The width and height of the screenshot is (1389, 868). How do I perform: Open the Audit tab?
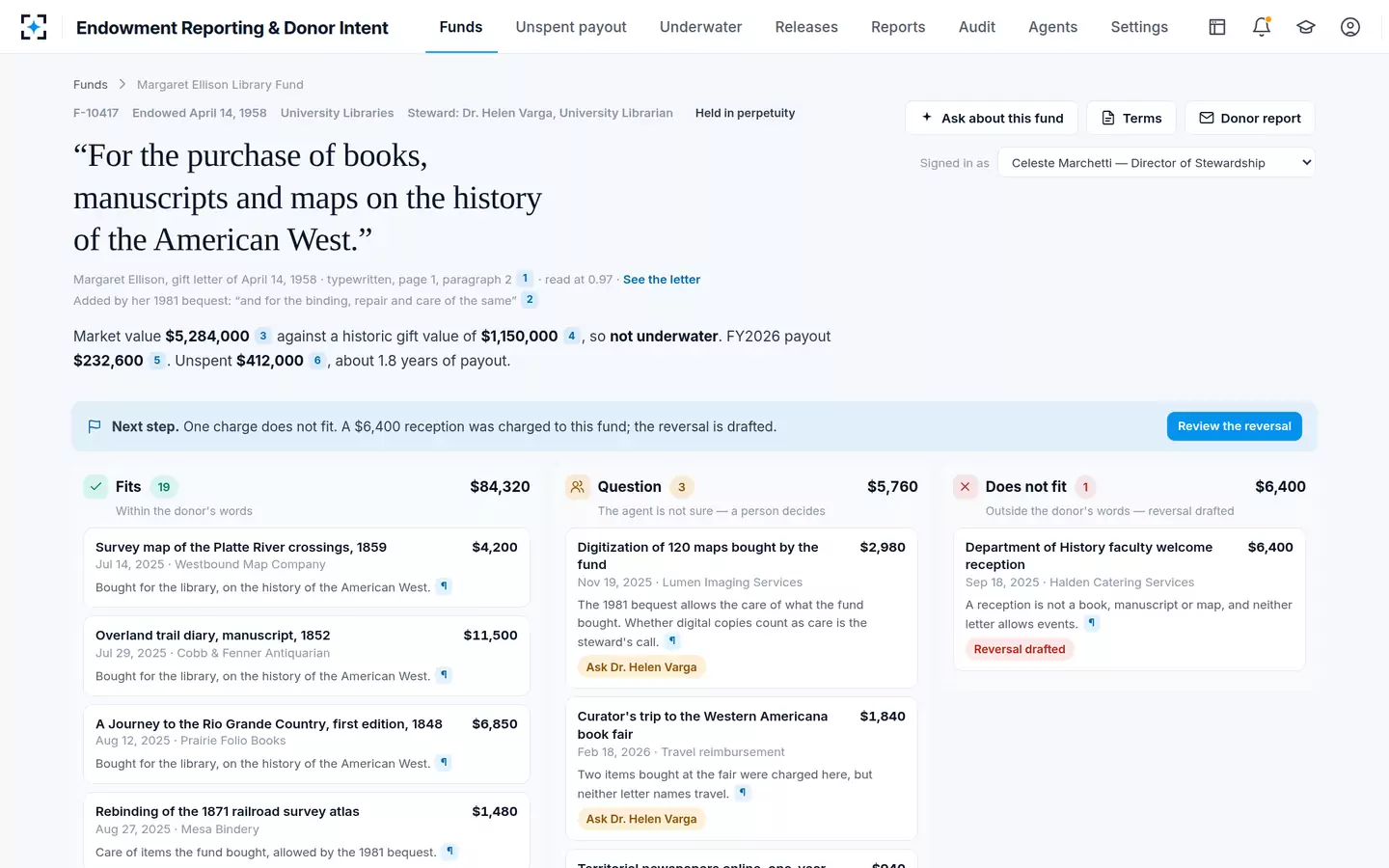coord(977,27)
